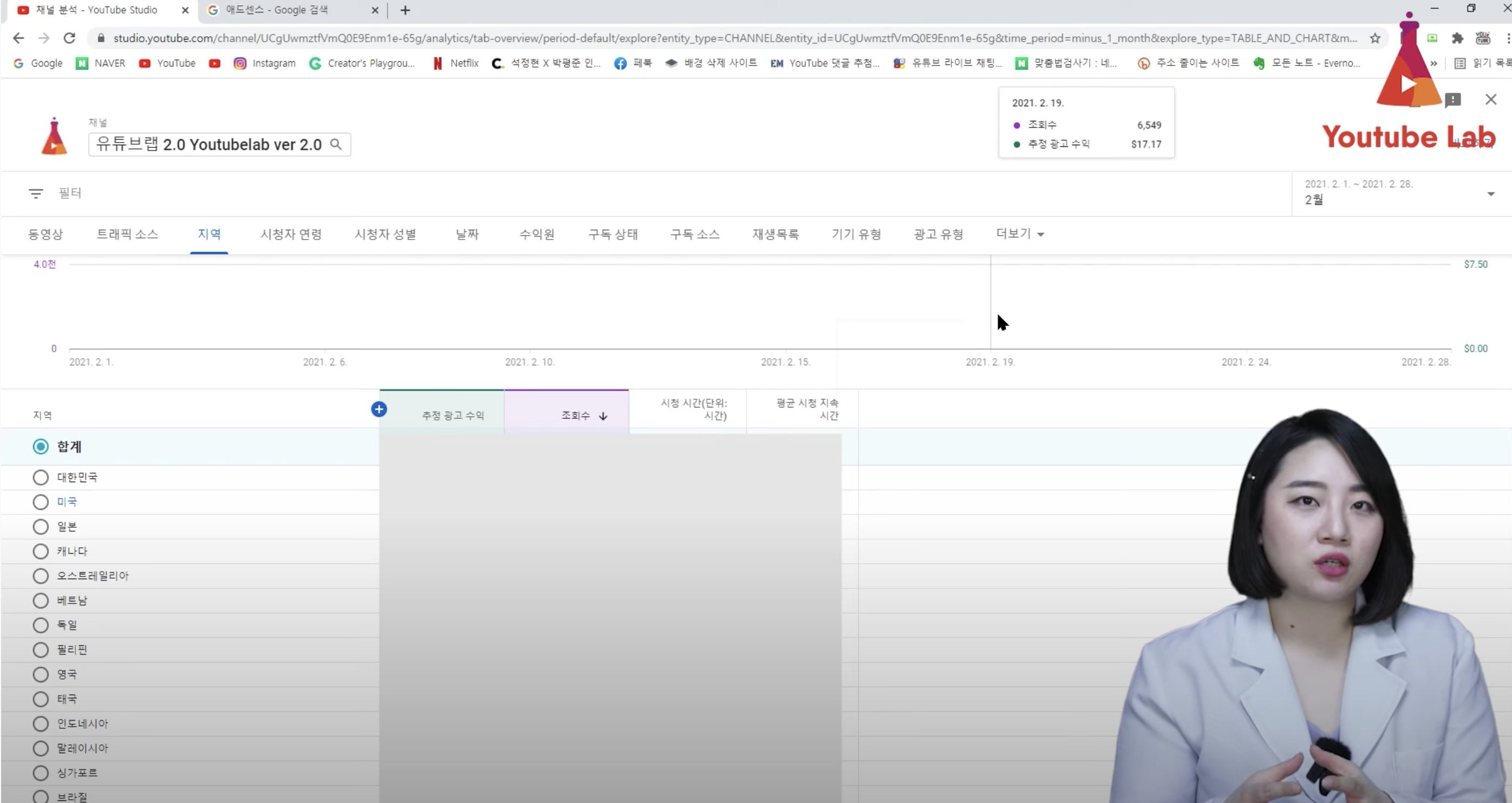Open the 페북 Facebook bookmark
The height and width of the screenshot is (803, 1512).
[633, 63]
